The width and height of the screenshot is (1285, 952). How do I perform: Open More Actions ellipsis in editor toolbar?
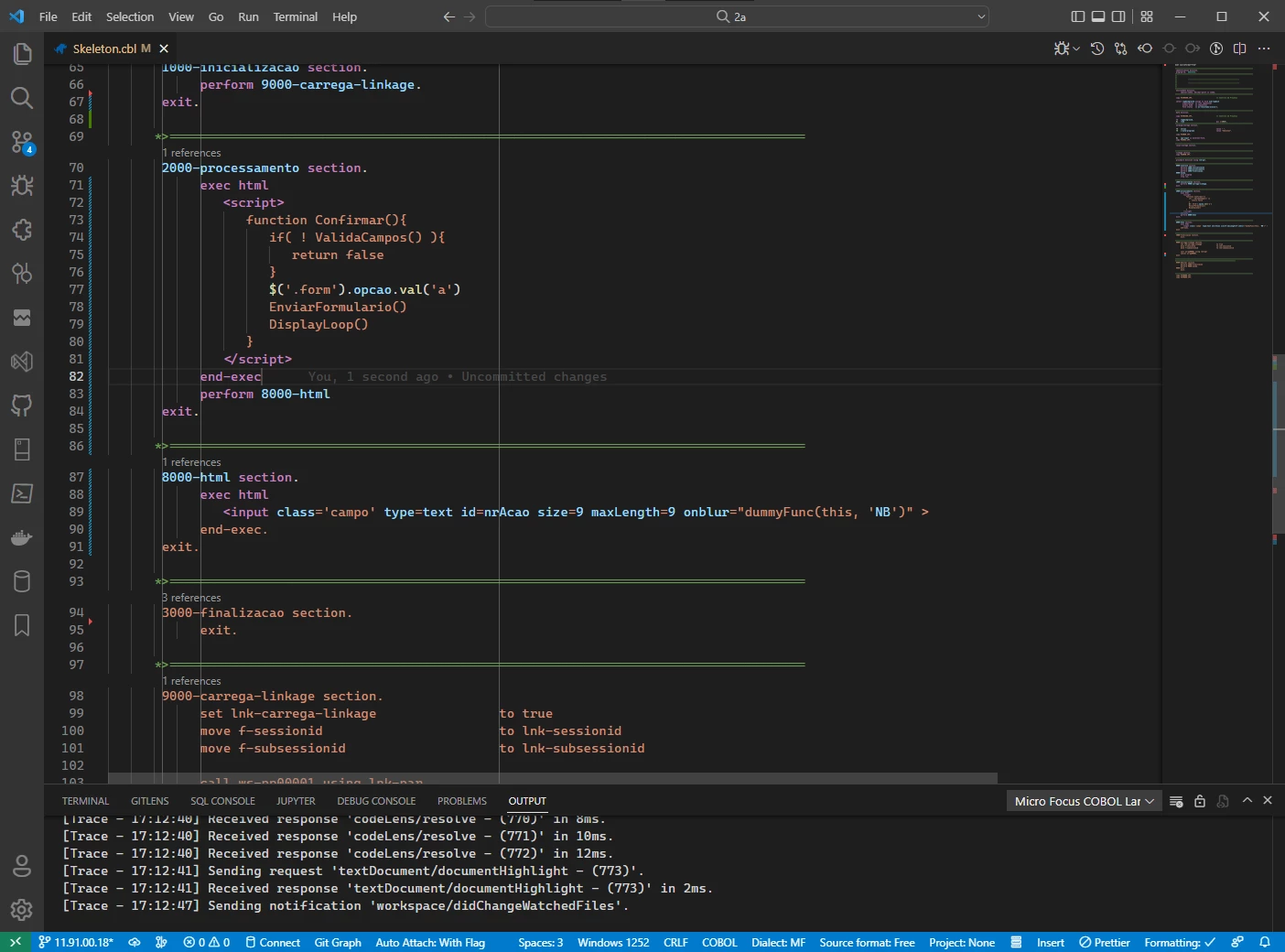pyautogui.click(x=1264, y=49)
